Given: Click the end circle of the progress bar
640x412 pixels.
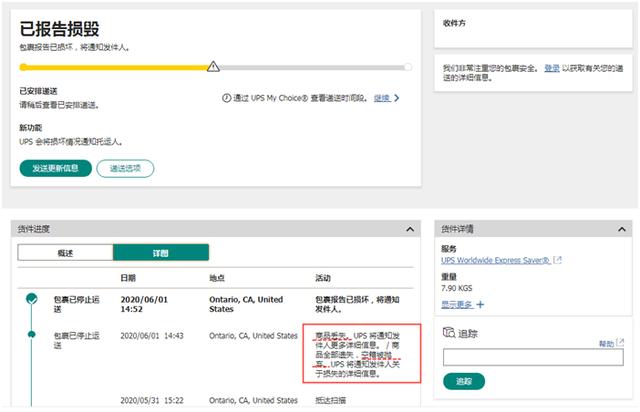Looking at the screenshot, I should (x=408, y=67).
